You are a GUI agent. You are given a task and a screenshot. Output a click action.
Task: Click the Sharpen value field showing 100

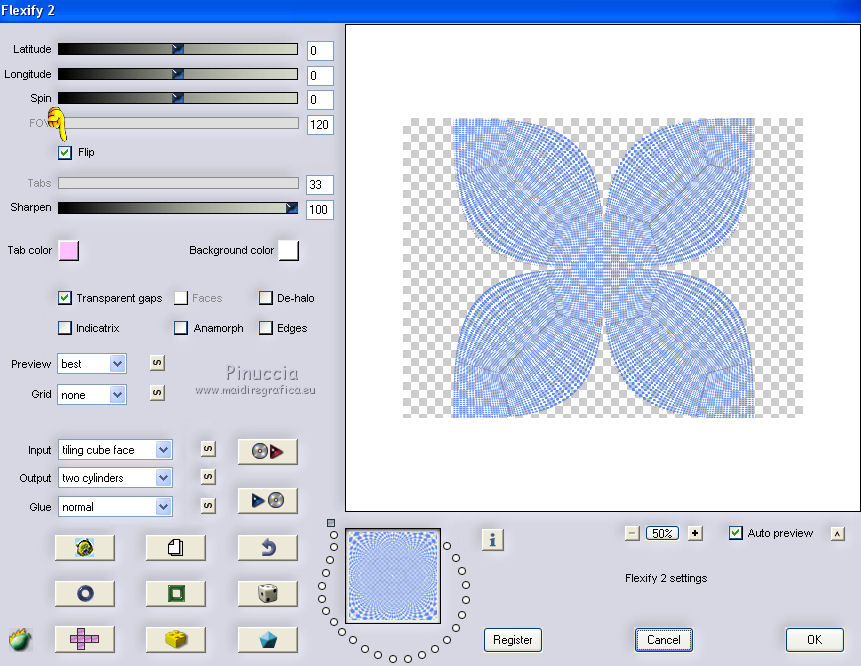(320, 210)
